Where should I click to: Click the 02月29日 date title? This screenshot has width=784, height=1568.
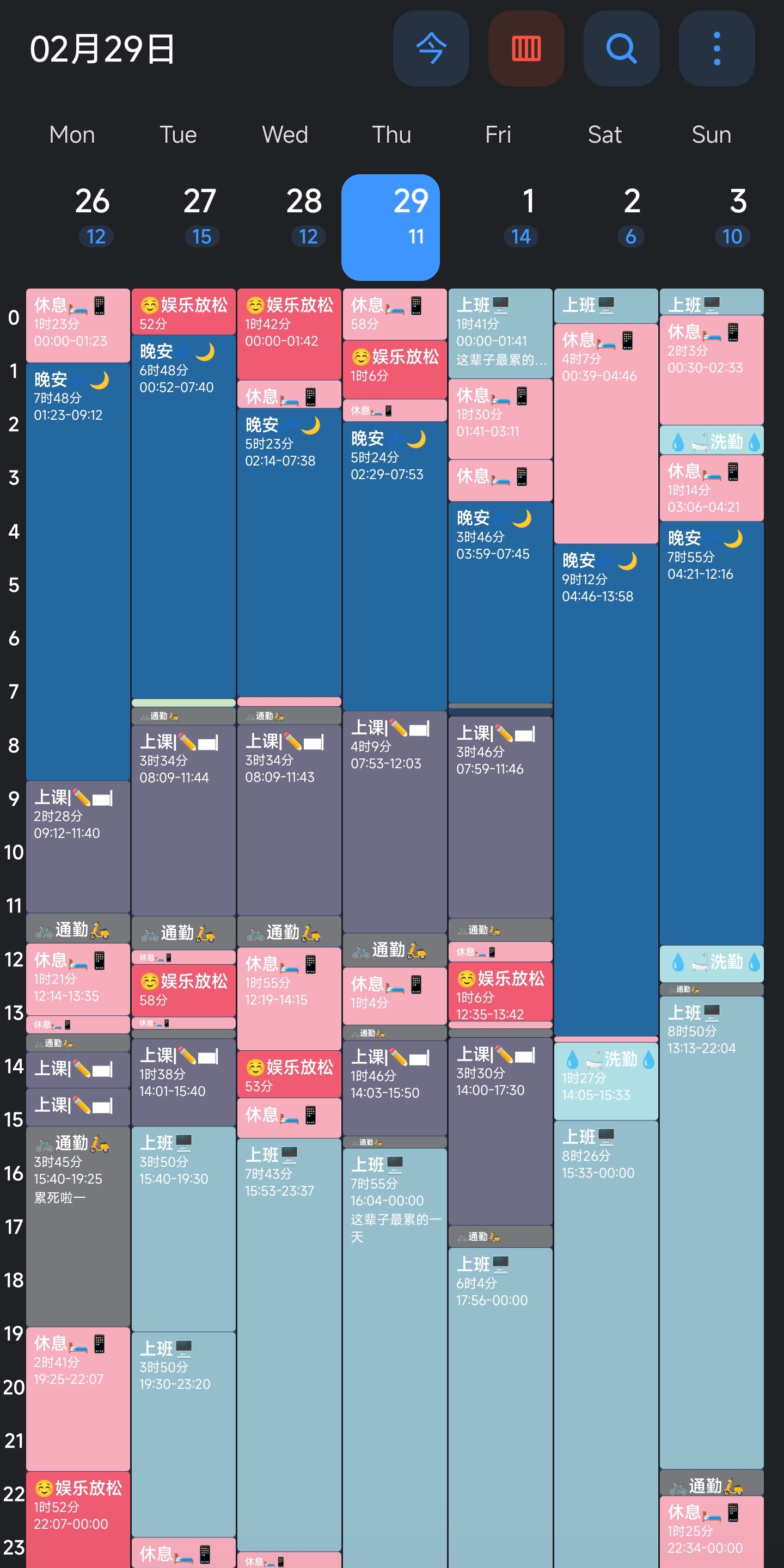[102, 50]
